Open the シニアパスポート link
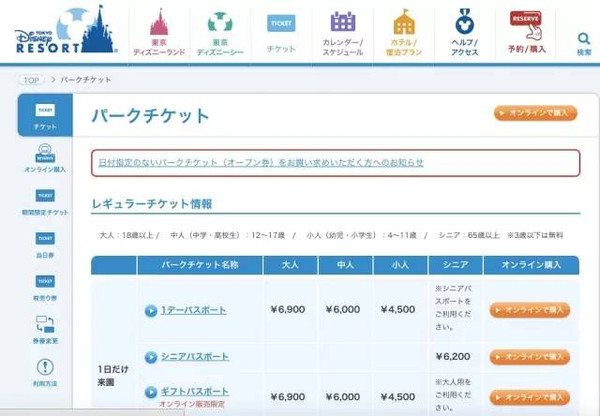This screenshot has height=416, width=600. point(195,357)
